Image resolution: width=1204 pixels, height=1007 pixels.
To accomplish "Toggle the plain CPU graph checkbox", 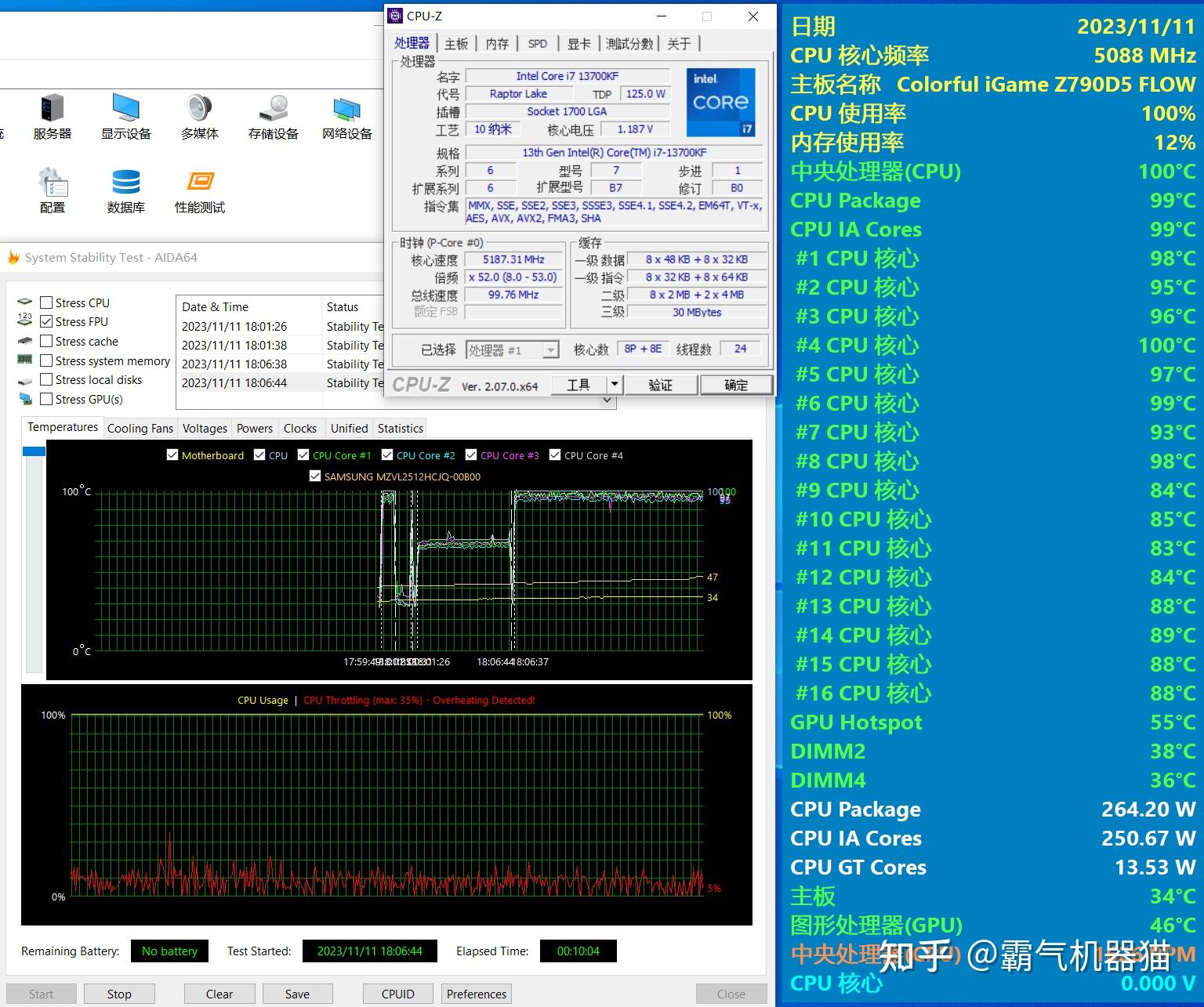I will 259,455.
